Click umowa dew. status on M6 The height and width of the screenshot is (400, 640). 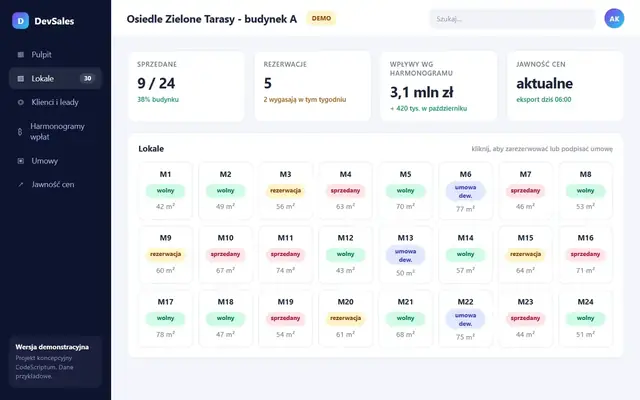pyautogui.click(x=465, y=191)
